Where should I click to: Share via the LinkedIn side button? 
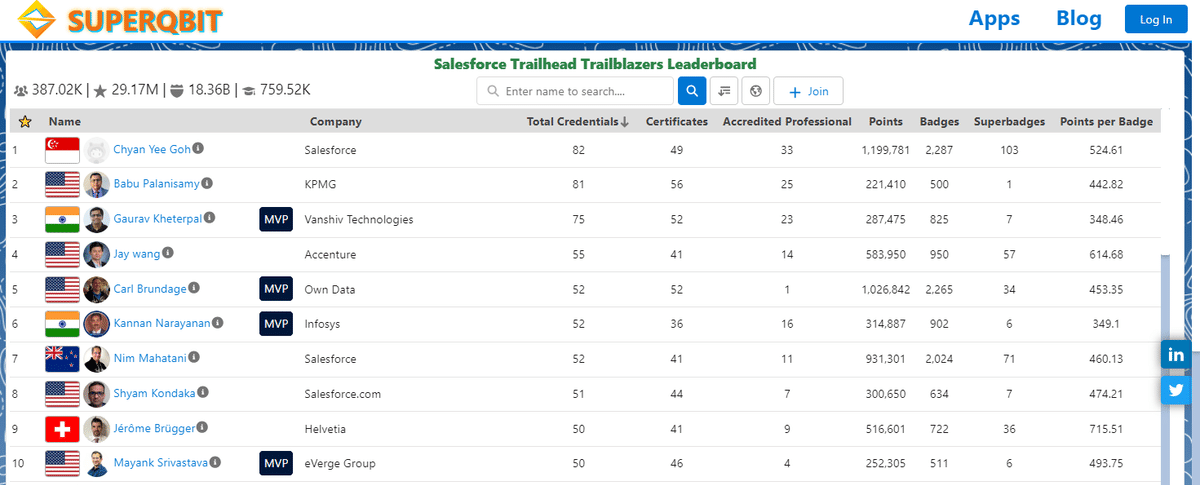[x=1177, y=354]
